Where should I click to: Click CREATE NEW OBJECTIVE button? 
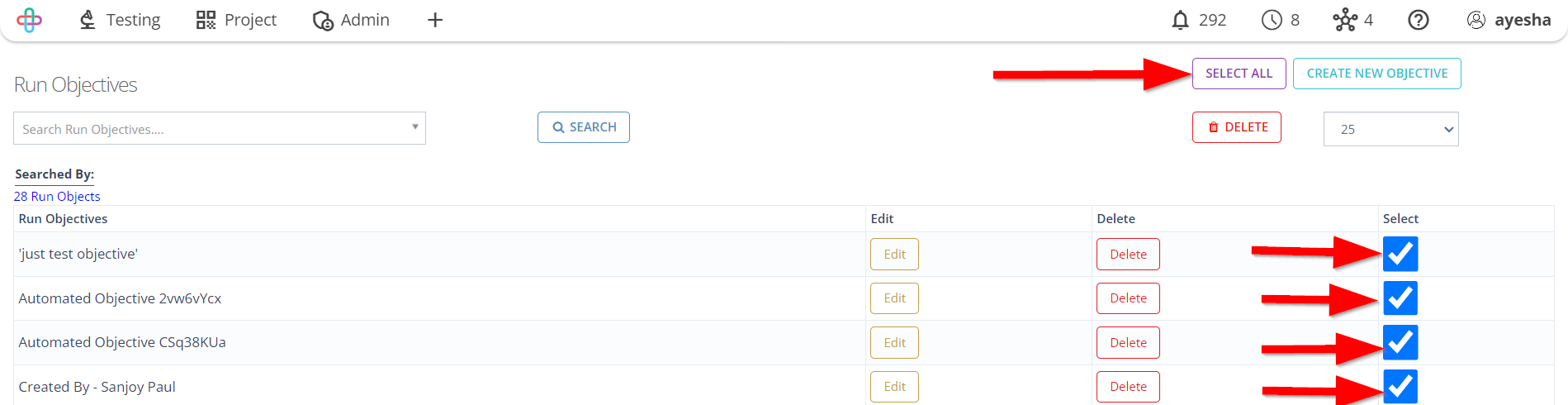point(1377,74)
